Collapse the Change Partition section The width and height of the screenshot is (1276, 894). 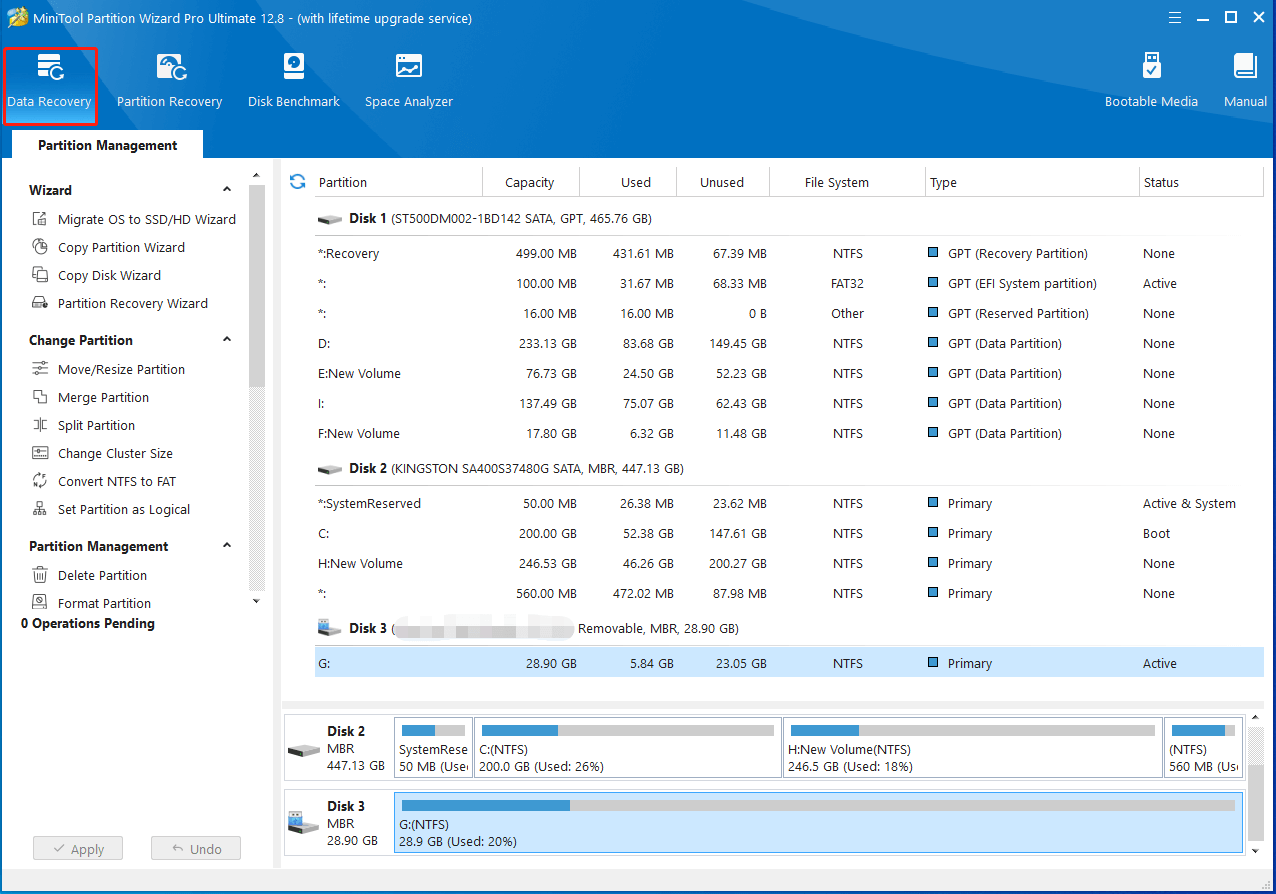point(227,339)
